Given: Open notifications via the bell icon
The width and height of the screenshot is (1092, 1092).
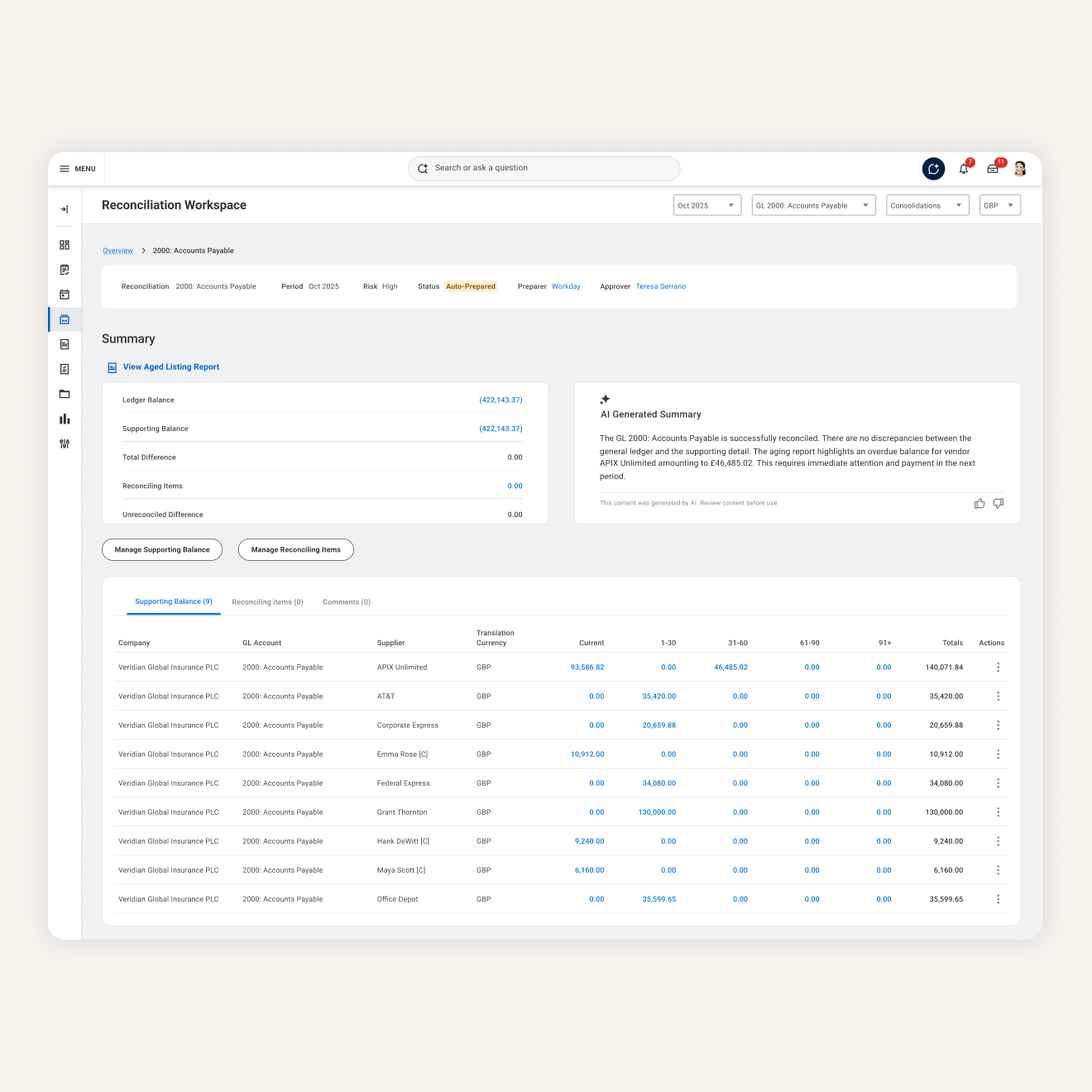Looking at the screenshot, I should point(963,168).
